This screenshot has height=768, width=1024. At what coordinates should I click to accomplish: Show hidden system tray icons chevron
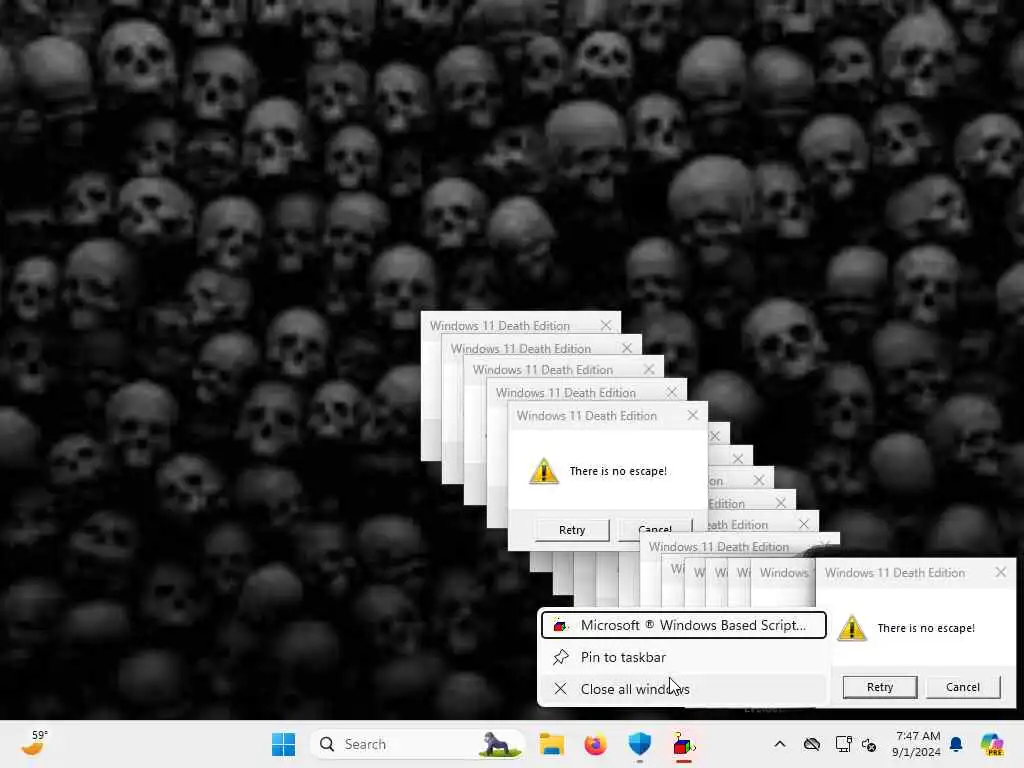tap(780, 744)
